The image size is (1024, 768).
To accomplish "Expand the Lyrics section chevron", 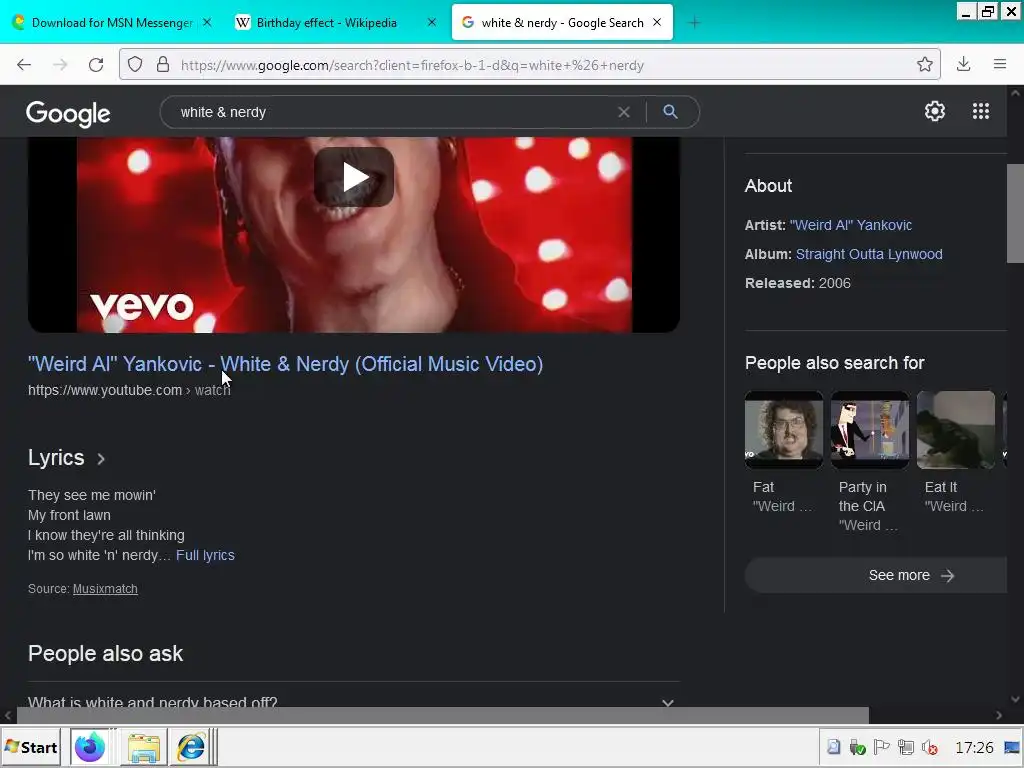I will tap(101, 459).
